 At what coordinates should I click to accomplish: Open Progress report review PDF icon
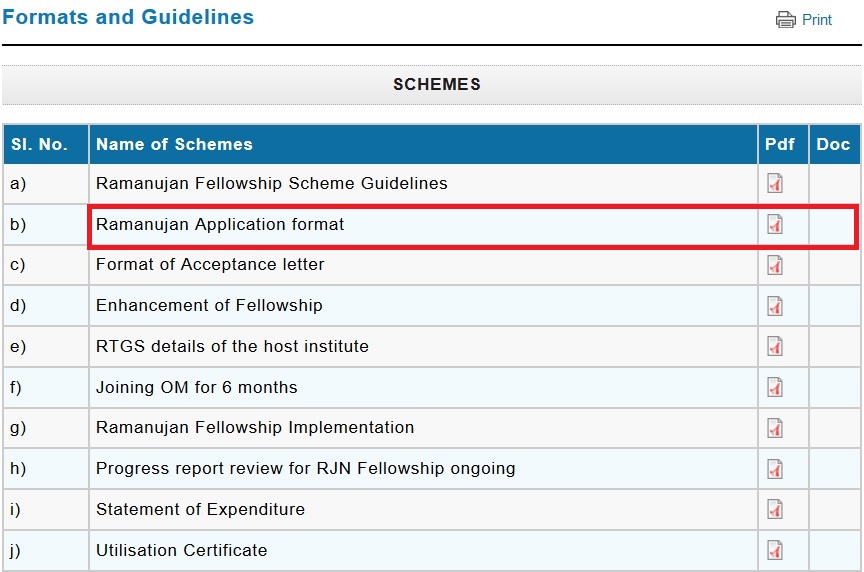point(775,468)
